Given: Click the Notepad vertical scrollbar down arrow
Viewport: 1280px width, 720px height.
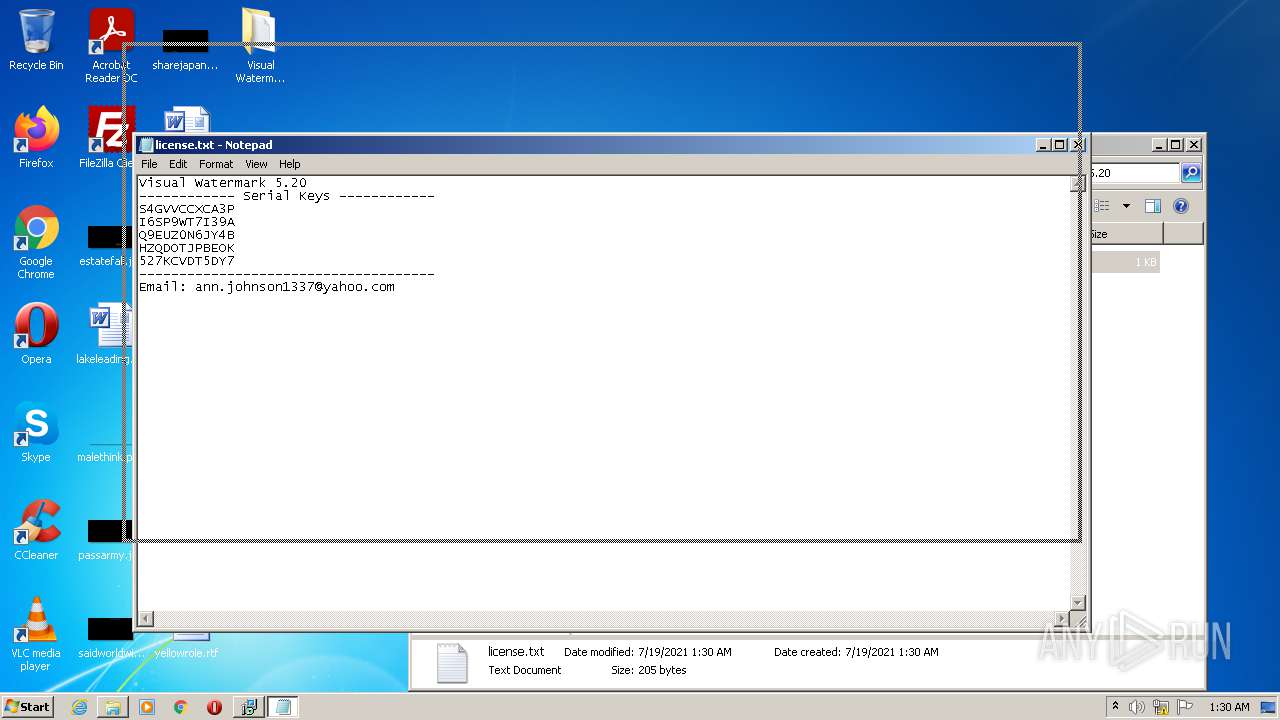Looking at the screenshot, I should pyautogui.click(x=1078, y=602).
